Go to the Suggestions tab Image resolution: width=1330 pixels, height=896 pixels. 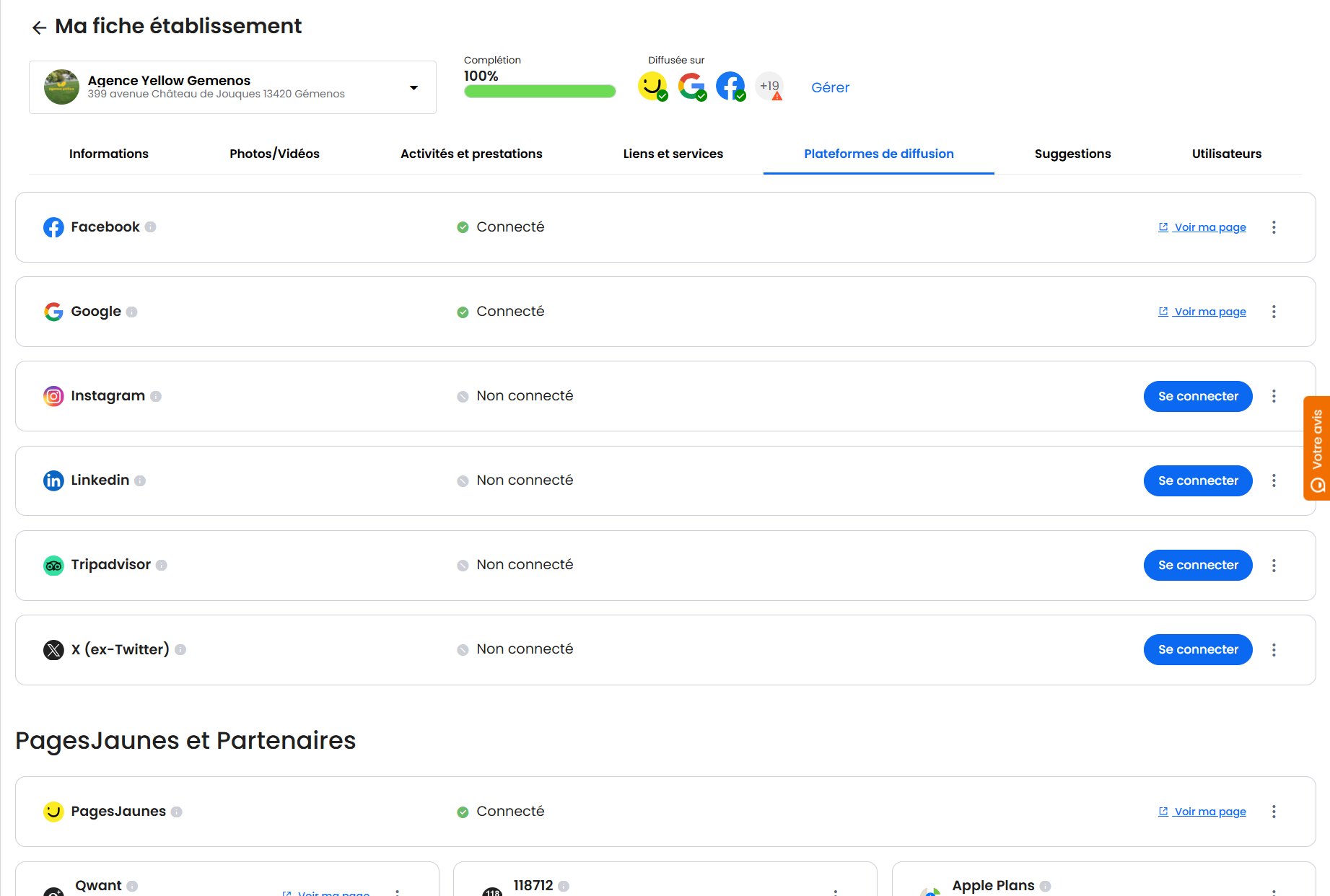pyautogui.click(x=1072, y=154)
